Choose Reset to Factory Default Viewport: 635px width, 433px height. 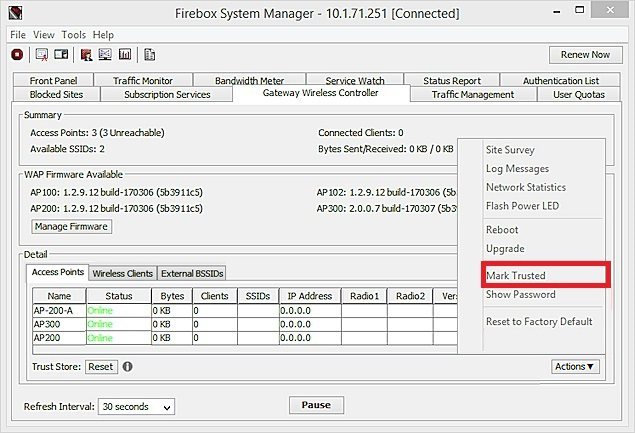coord(539,321)
